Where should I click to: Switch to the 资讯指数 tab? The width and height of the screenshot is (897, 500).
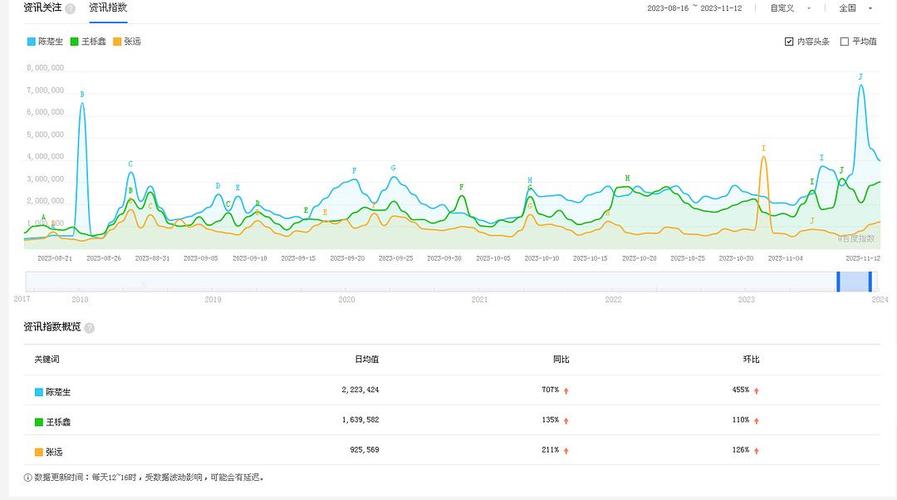[x=108, y=8]
